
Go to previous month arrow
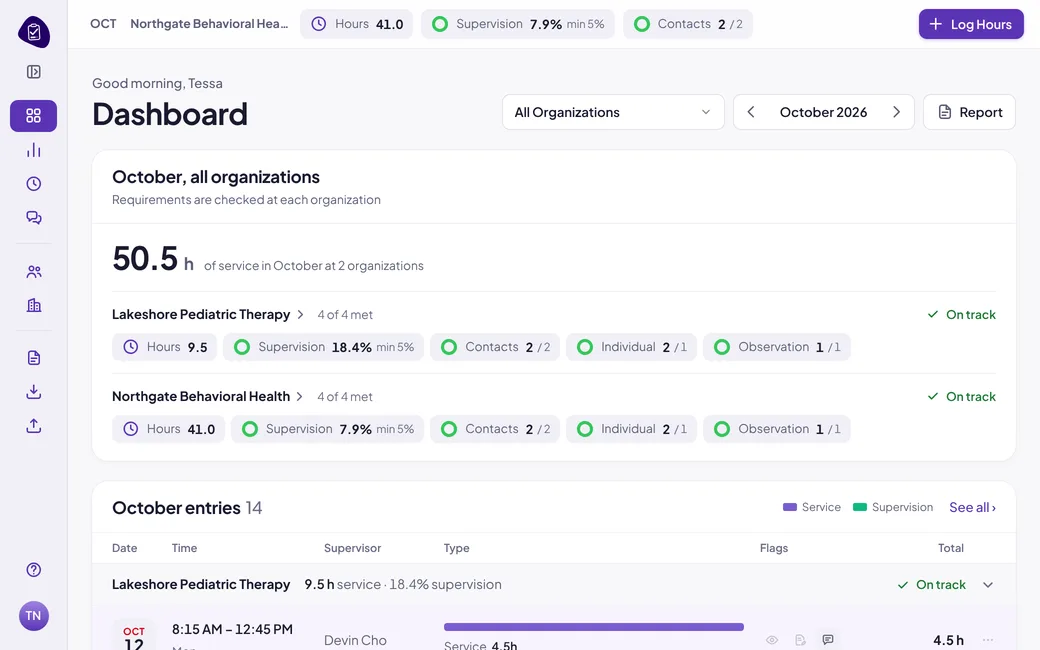751,112
